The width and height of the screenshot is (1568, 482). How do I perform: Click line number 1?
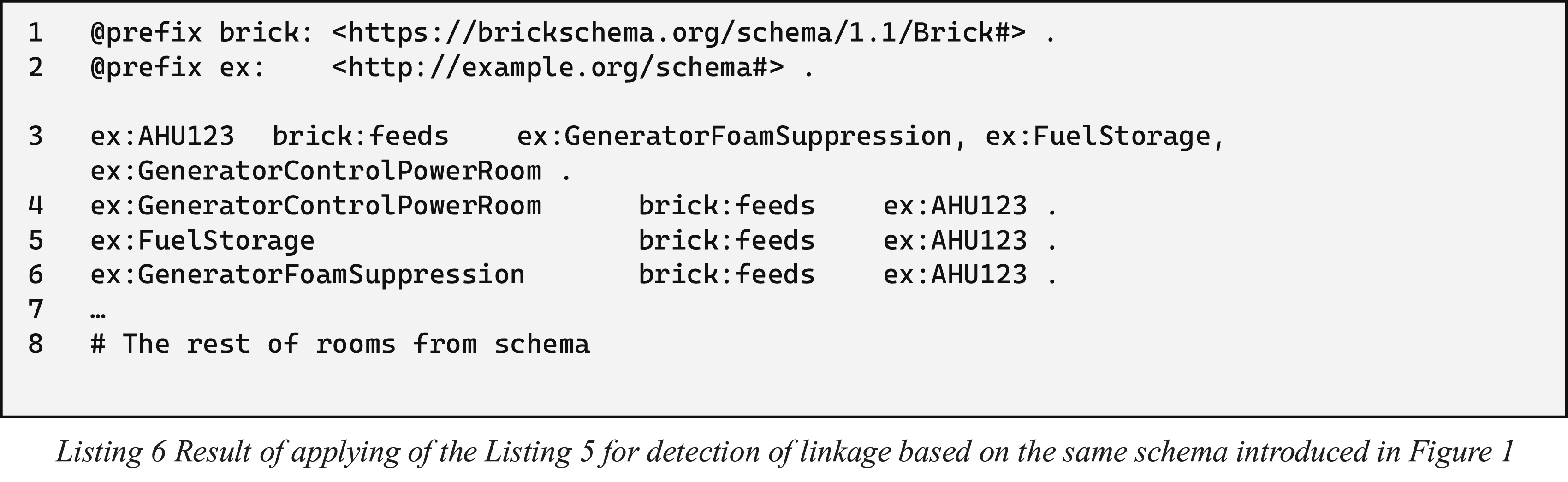36,33
